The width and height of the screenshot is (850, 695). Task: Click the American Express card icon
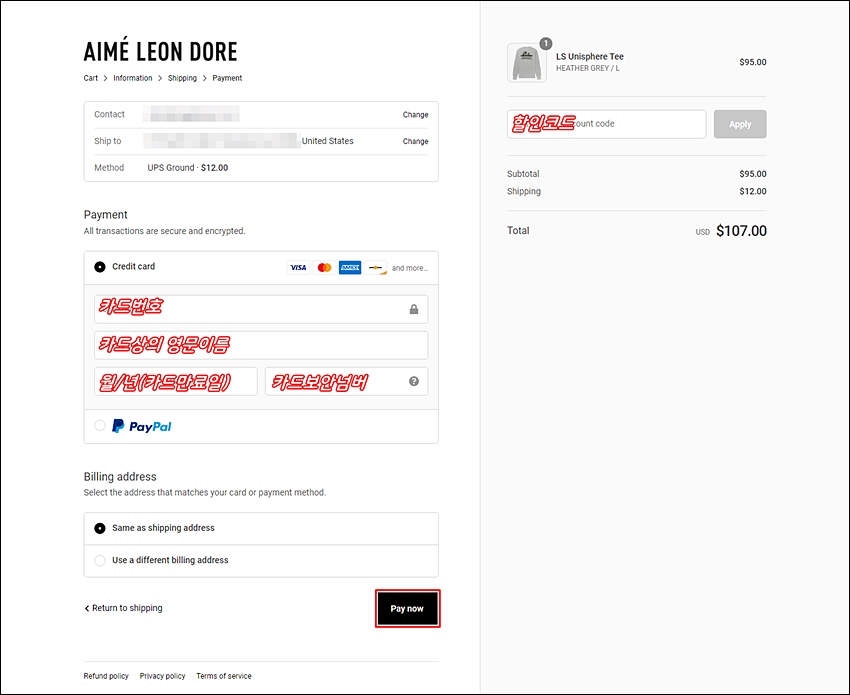point(350,268)
